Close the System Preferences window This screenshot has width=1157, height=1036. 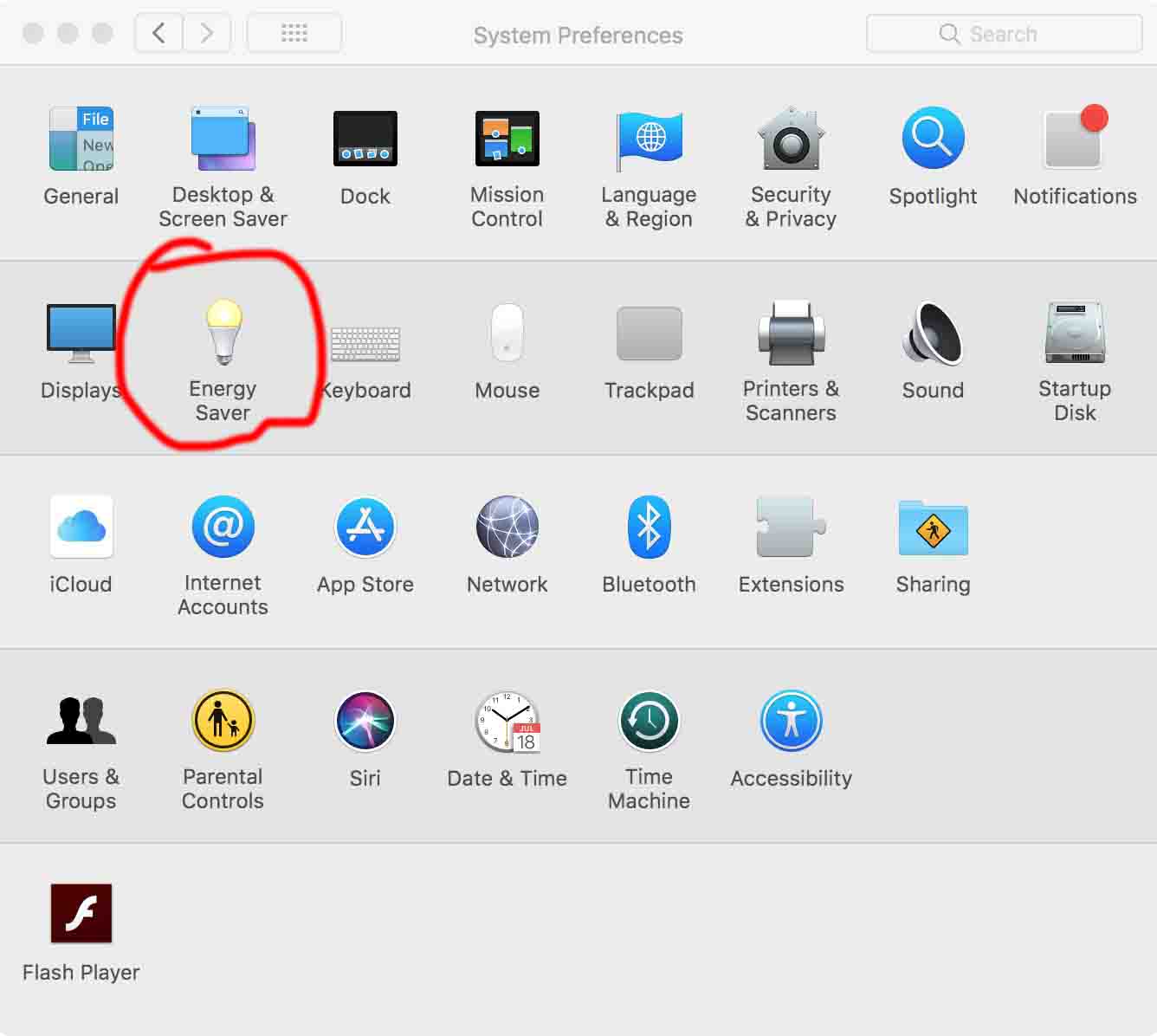33,34
